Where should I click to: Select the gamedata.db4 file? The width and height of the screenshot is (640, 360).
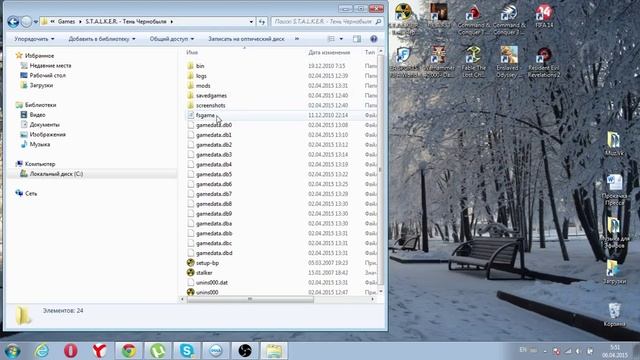tap(213, 164)
